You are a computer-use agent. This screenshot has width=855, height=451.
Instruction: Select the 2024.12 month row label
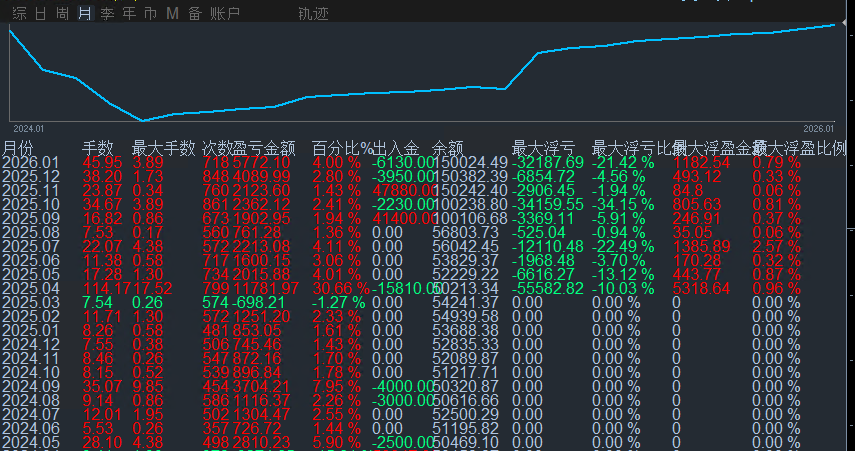click(31, 345)
